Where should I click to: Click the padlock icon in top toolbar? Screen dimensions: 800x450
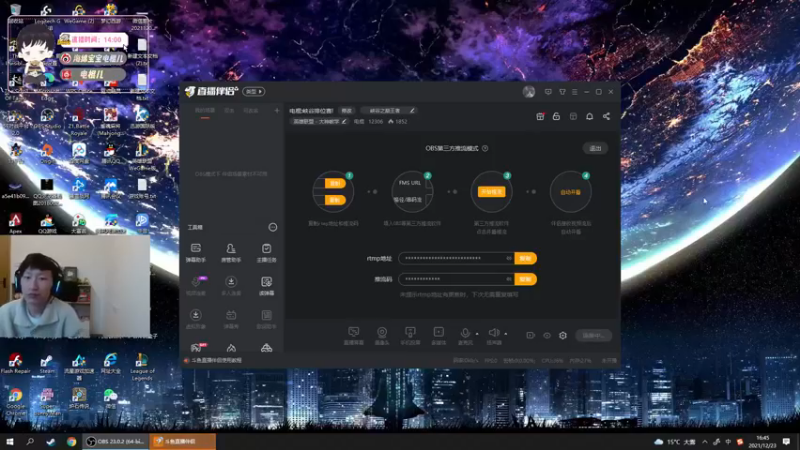click(556, 116)
